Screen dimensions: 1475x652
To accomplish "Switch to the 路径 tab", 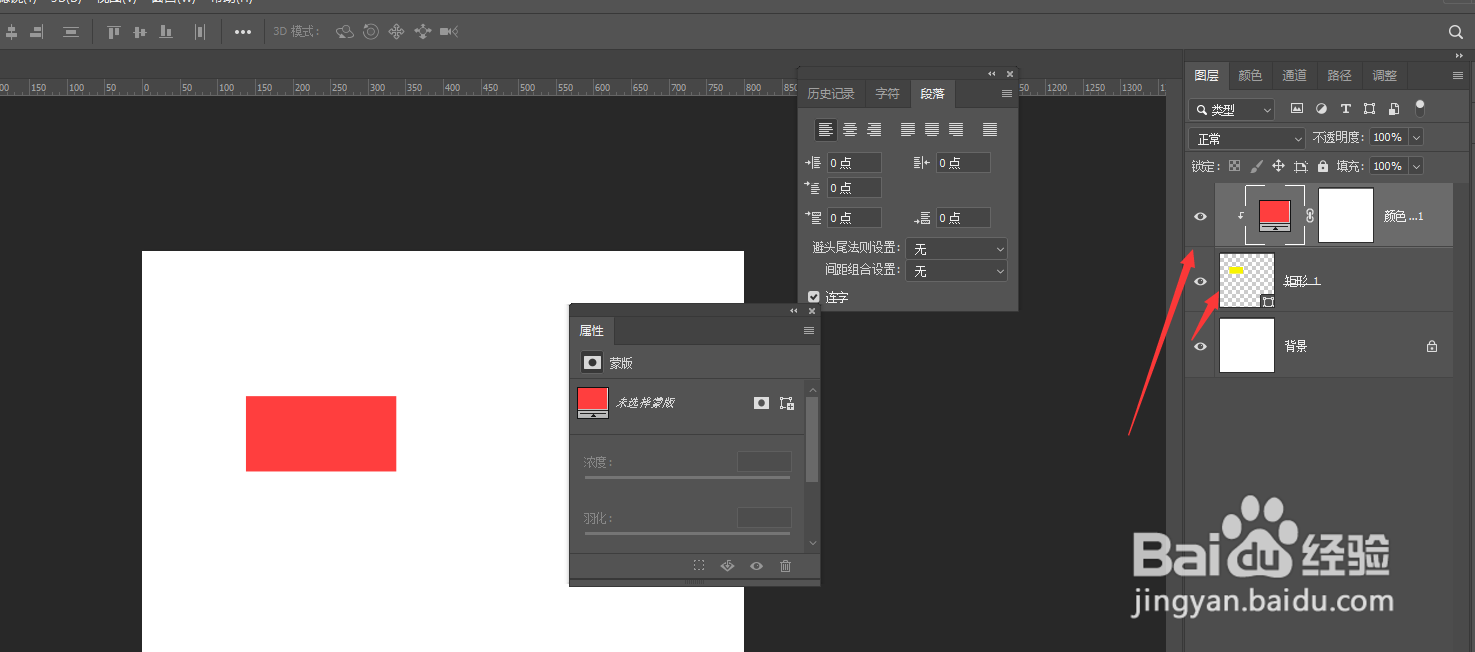I will click(x=1340, y=76).
